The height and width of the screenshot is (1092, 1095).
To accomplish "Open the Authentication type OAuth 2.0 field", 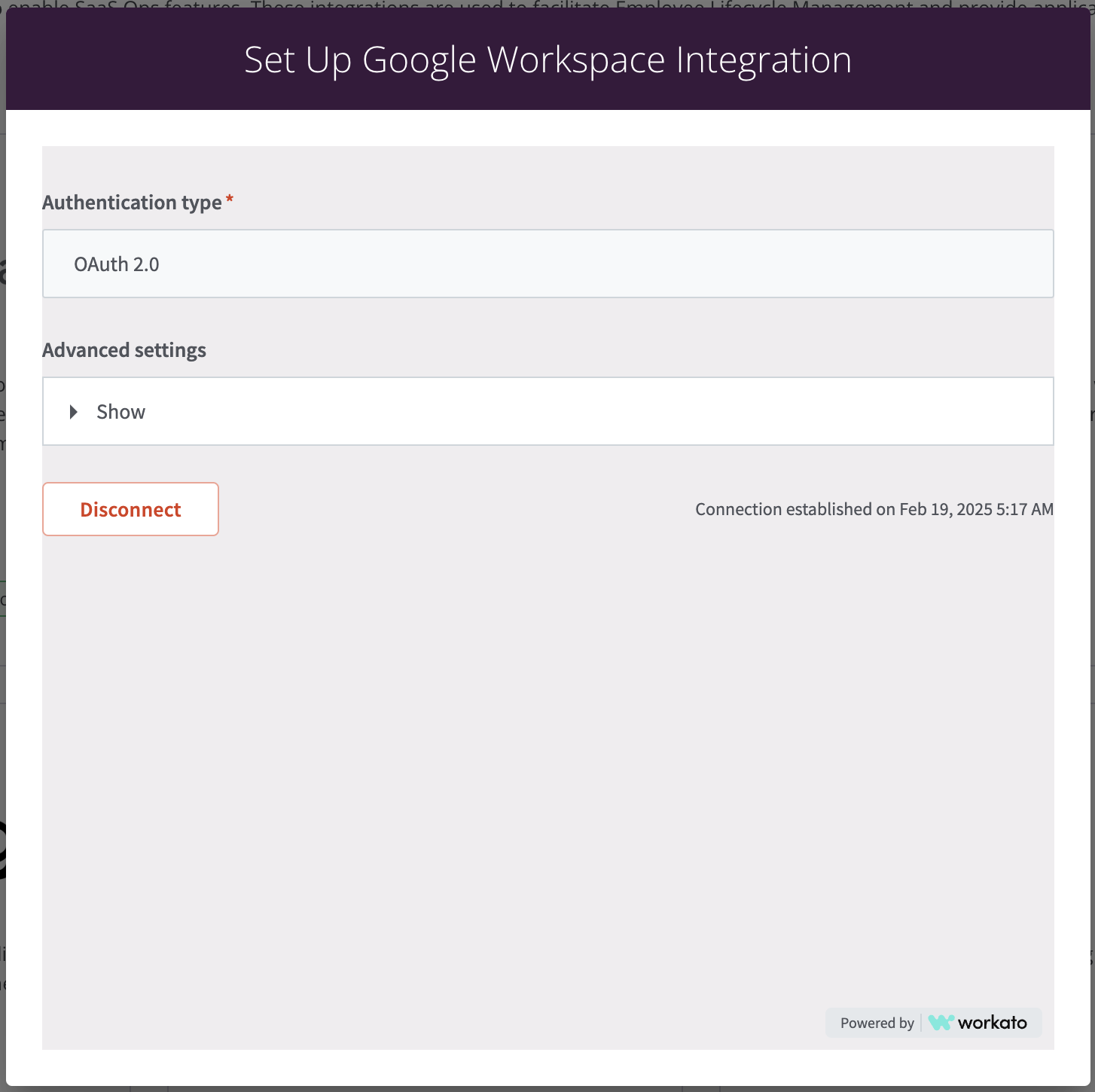I will [547, 264].
